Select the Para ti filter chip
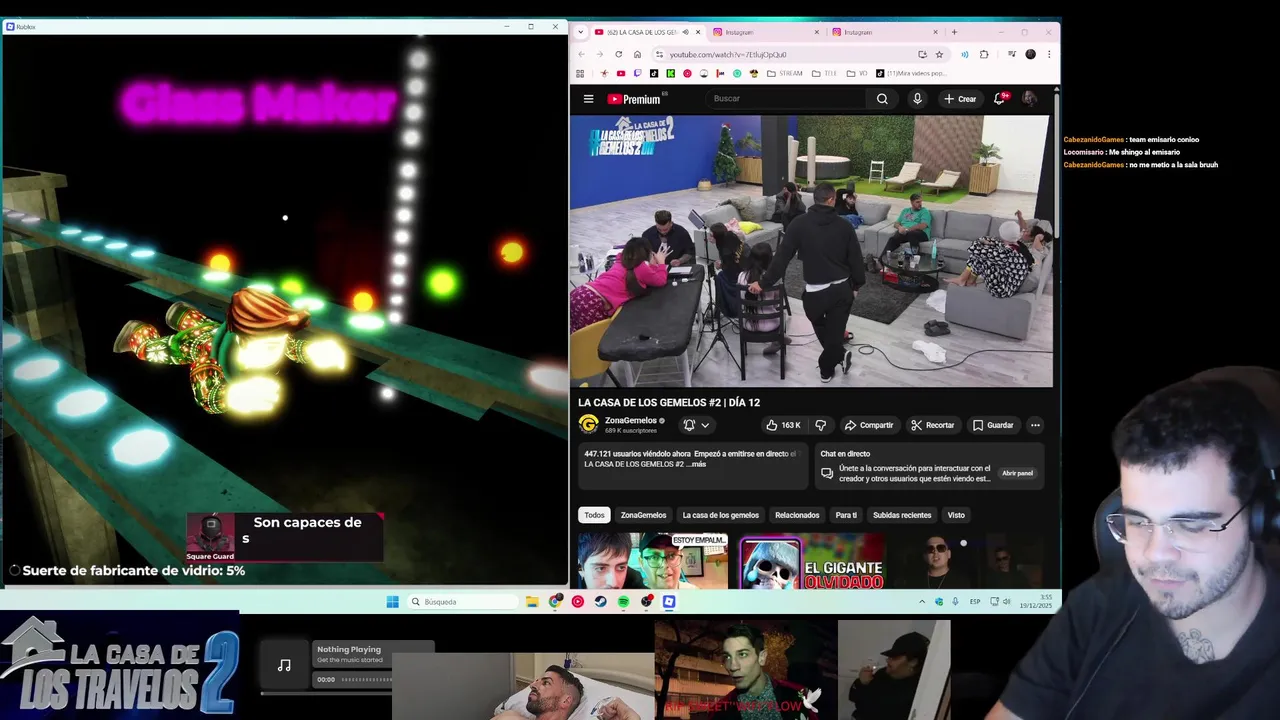The image size is (1280, 720). pyautogui.click(x=846, y=515)
